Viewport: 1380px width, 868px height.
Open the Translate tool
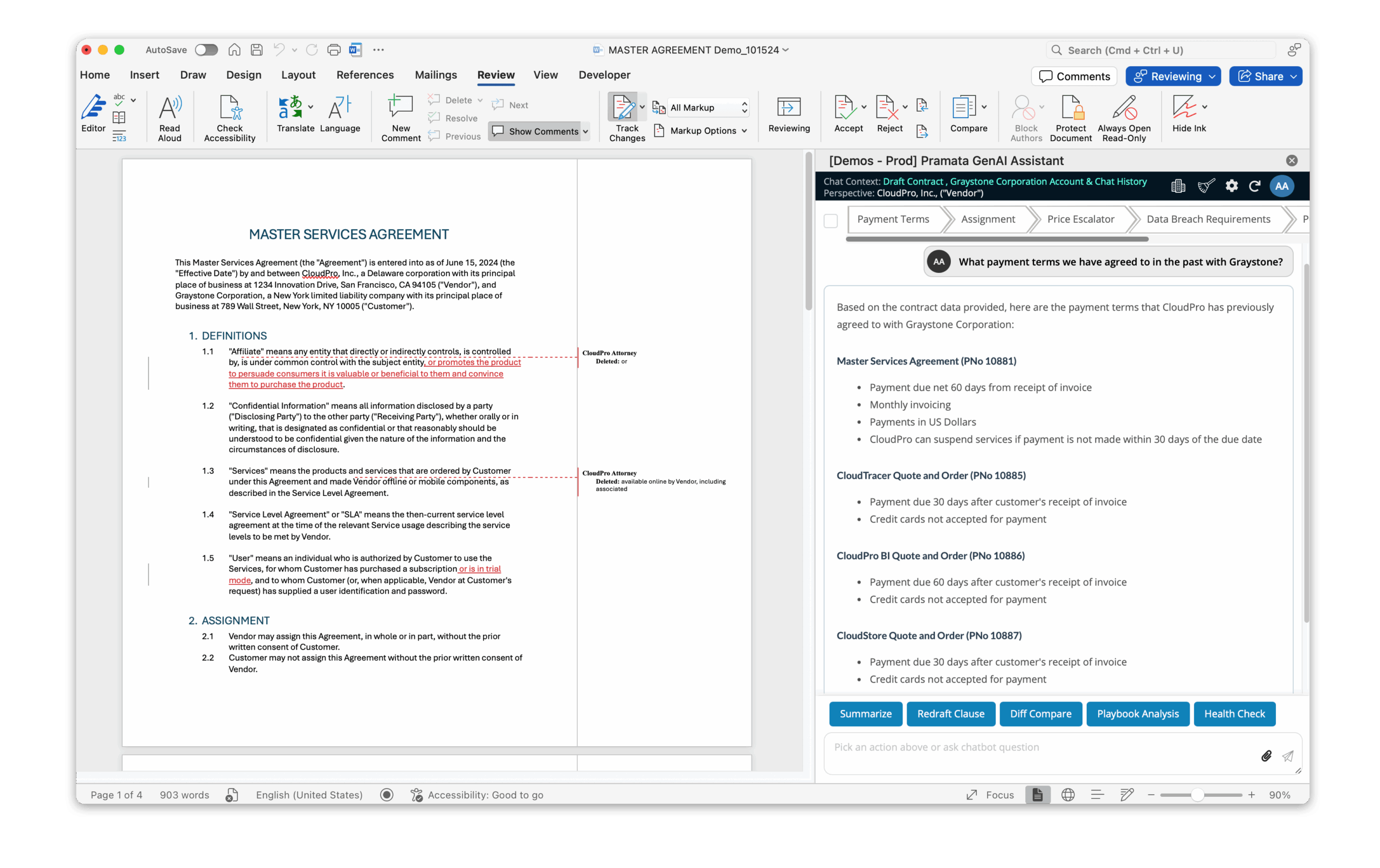(295, 114)
